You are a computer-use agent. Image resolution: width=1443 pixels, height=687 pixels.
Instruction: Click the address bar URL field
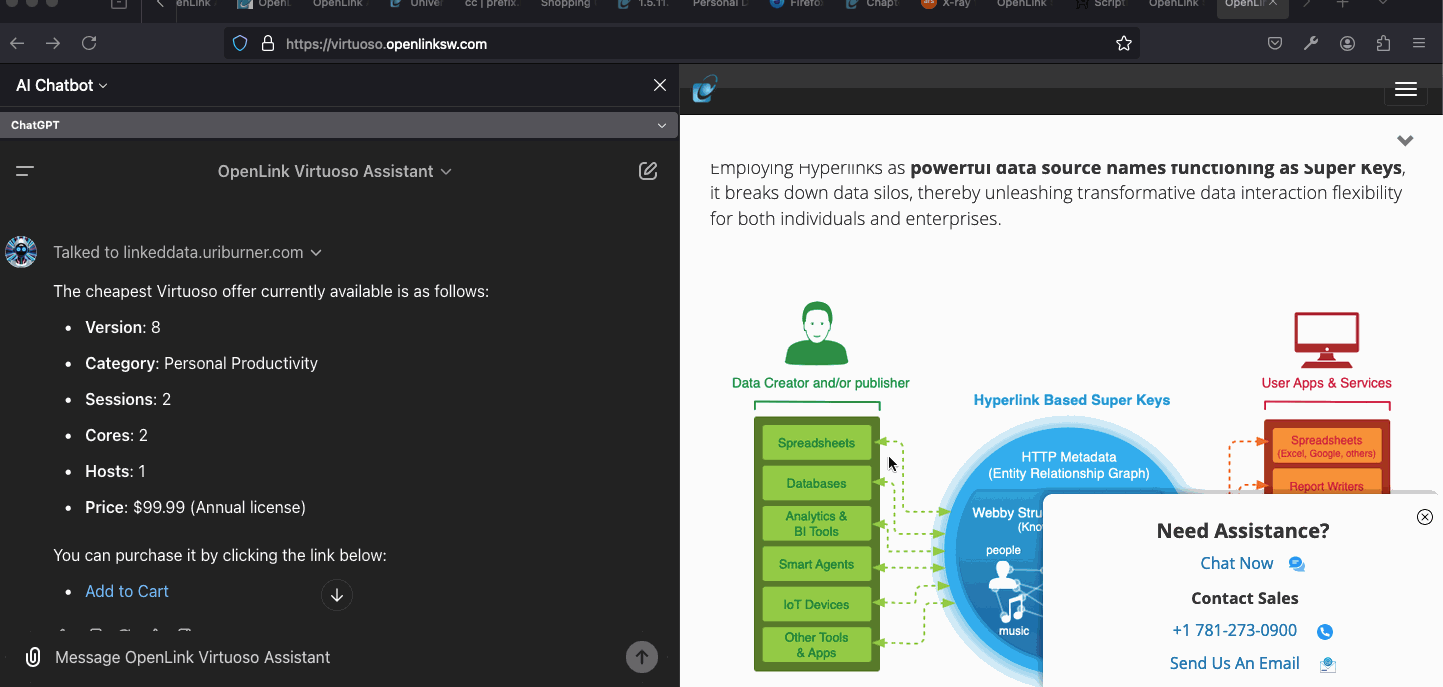tap(680, 44)
